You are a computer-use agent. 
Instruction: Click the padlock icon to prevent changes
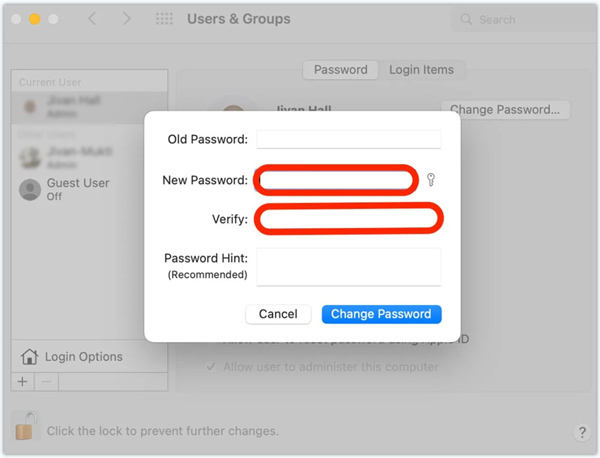(x=26, y=426)
